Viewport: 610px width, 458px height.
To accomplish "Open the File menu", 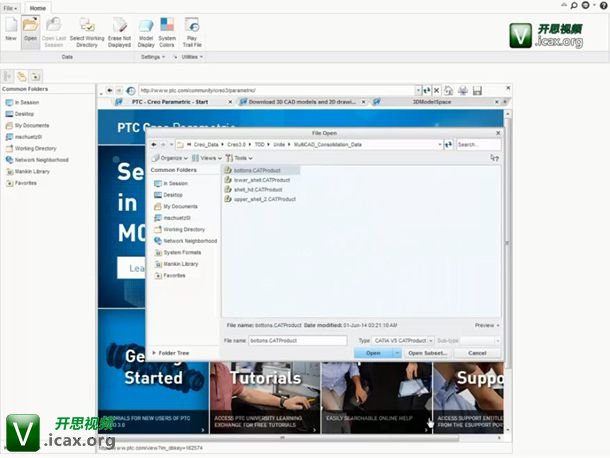I will [x=10, y=8].
